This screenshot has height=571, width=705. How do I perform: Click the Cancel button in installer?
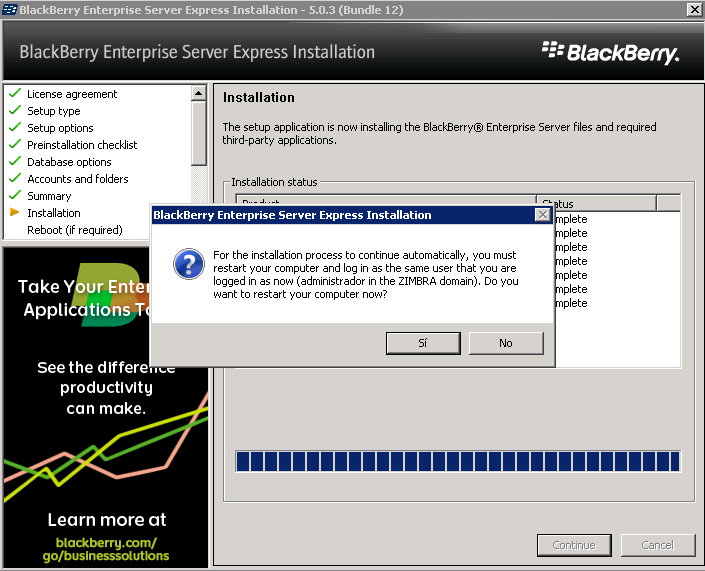tap(658, 545)
